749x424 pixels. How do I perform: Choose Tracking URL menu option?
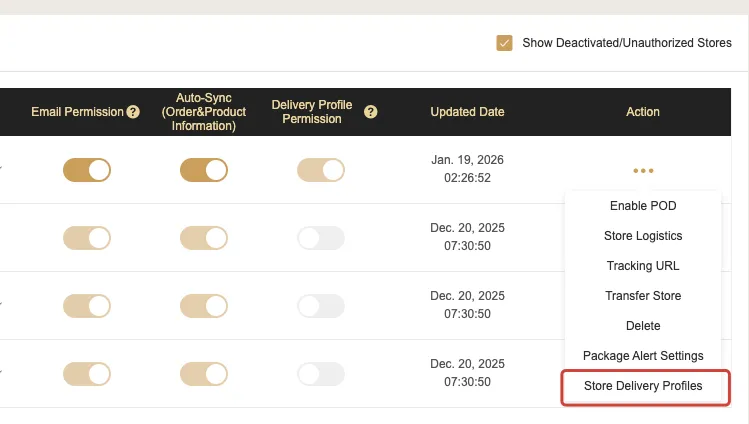(643, 266)
